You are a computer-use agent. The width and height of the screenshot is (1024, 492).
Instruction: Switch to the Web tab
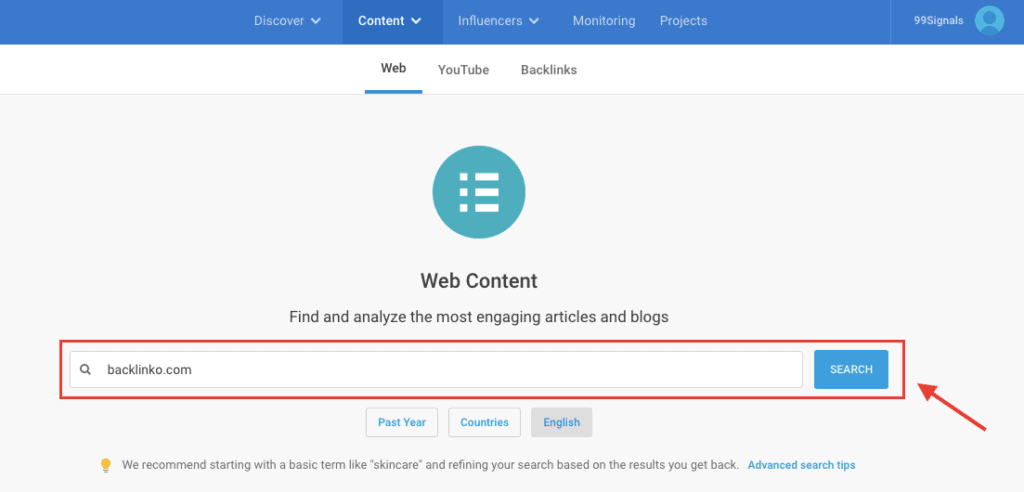click(x=393, y=69)
